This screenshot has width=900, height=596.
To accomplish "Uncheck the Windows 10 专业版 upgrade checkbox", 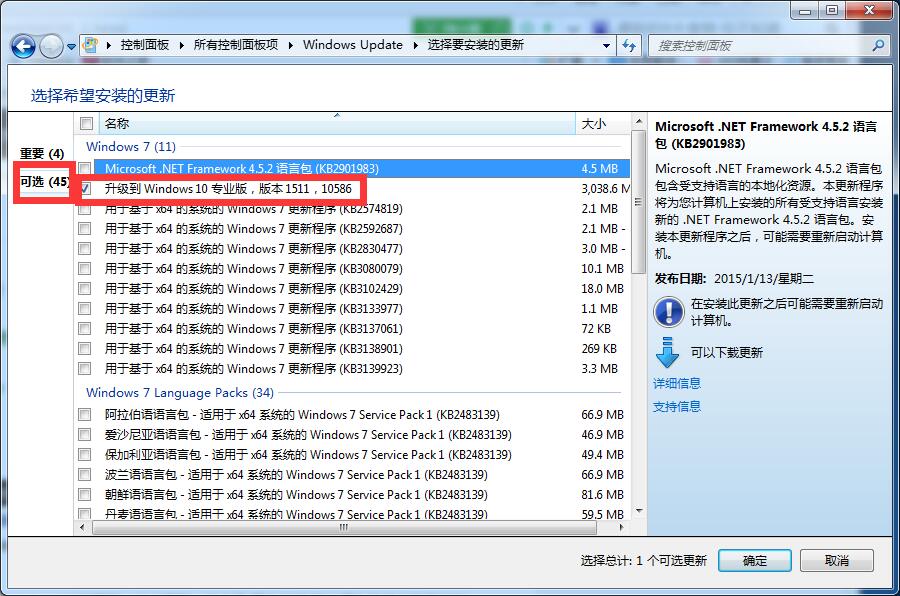I will coord(86,188).
